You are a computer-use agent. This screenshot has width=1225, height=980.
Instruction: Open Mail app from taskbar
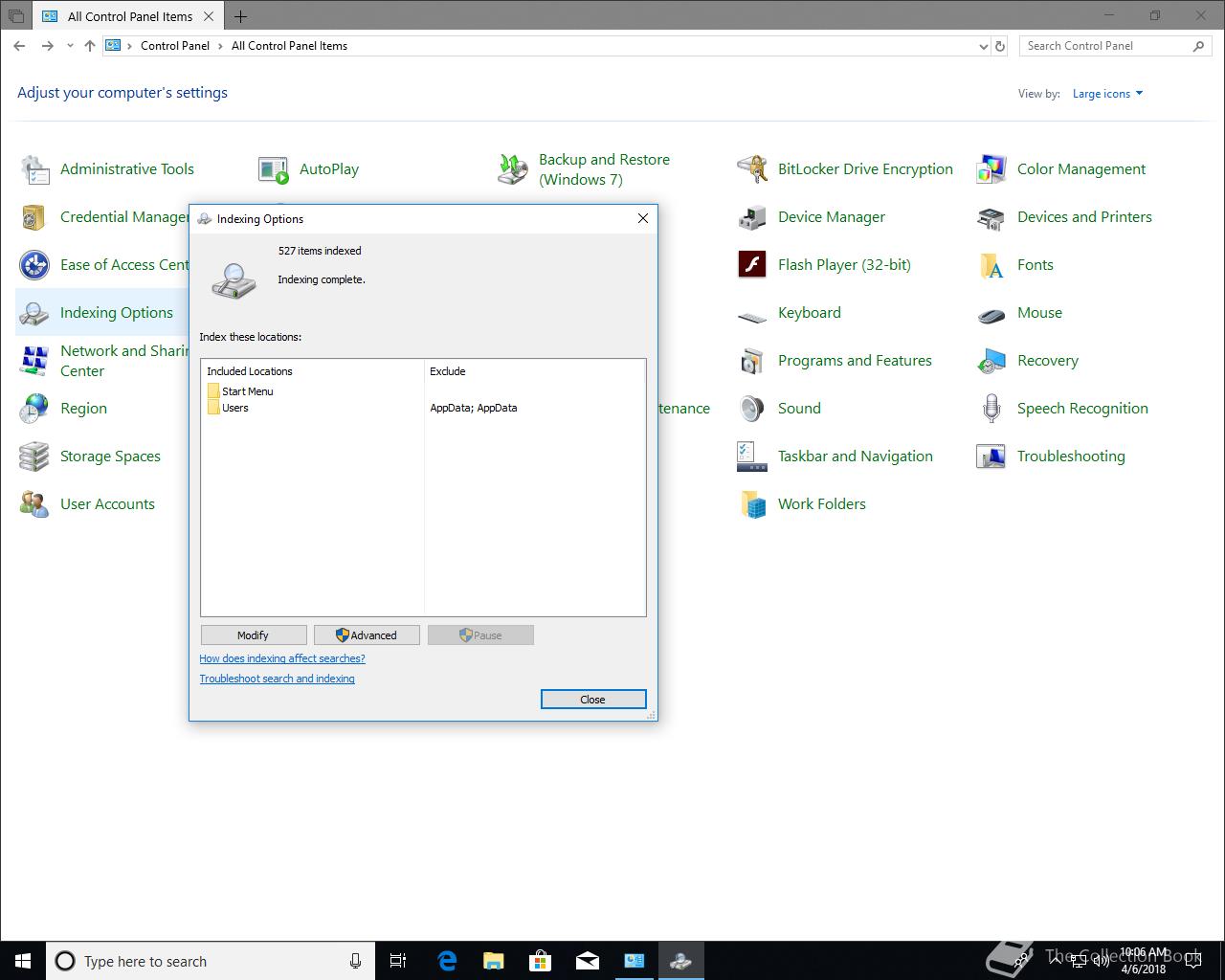[x=587, y=961]
